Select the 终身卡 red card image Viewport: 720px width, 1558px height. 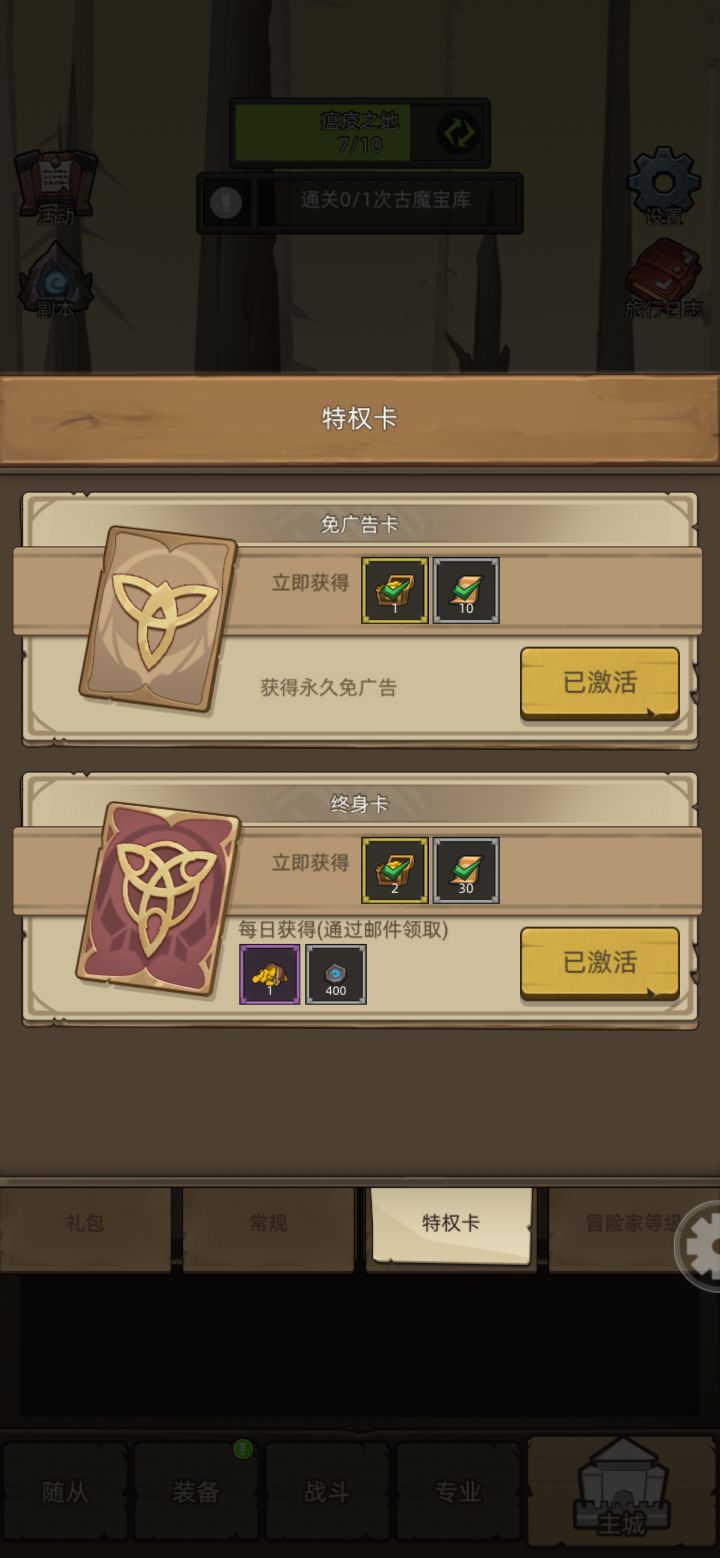[158, 898]
